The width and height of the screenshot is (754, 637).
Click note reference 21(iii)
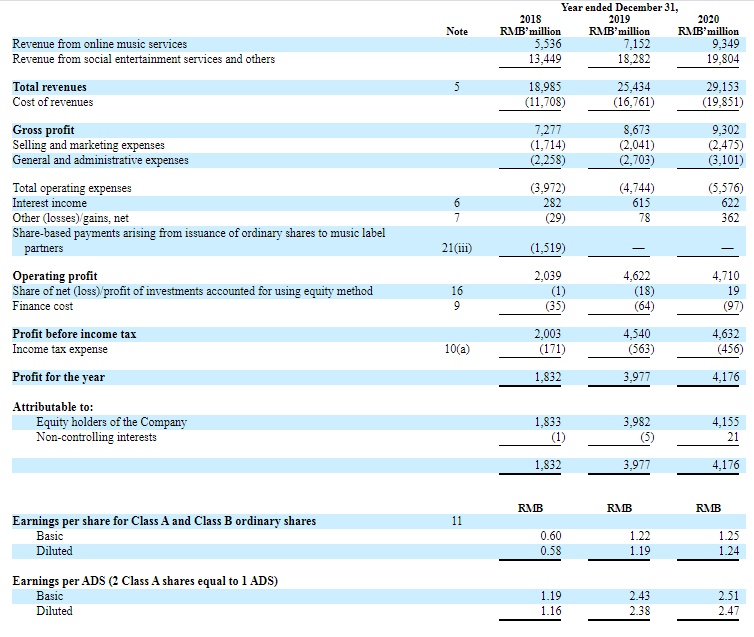pyautogui.click(x=457, y=248)
